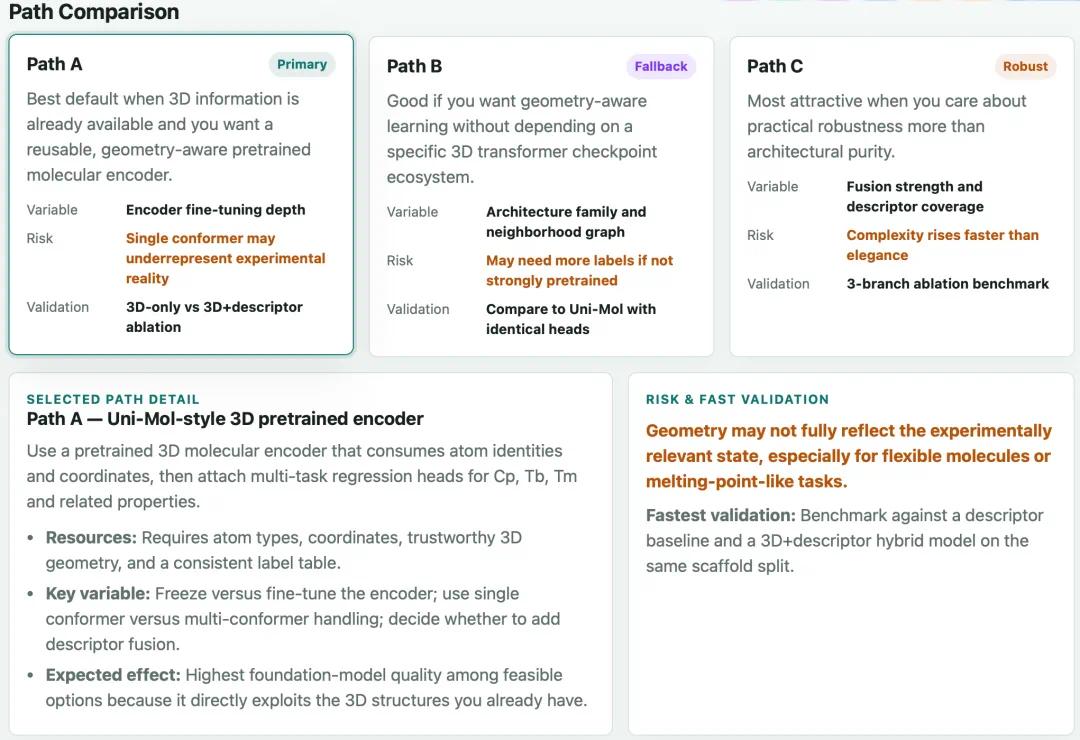Click the Uni-Mol-style 3D pretrained encoder heading

coord(225,418)
